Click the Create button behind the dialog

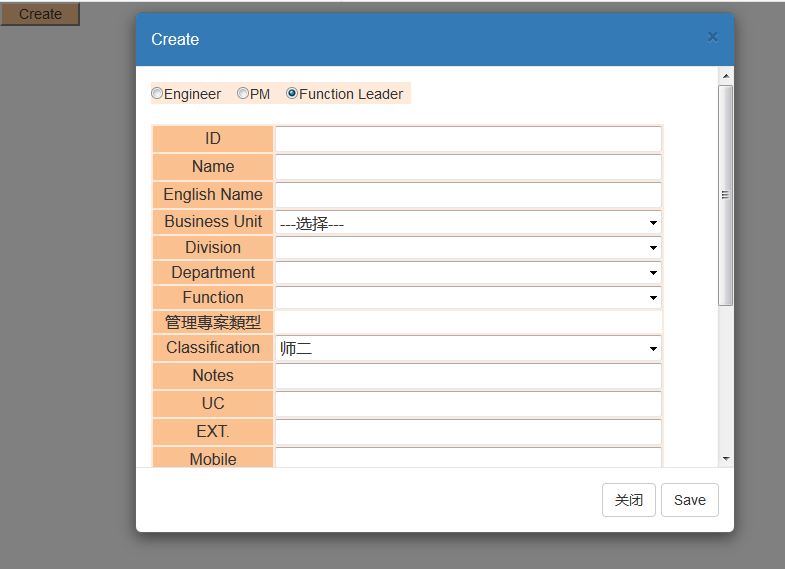click(40, 14)
